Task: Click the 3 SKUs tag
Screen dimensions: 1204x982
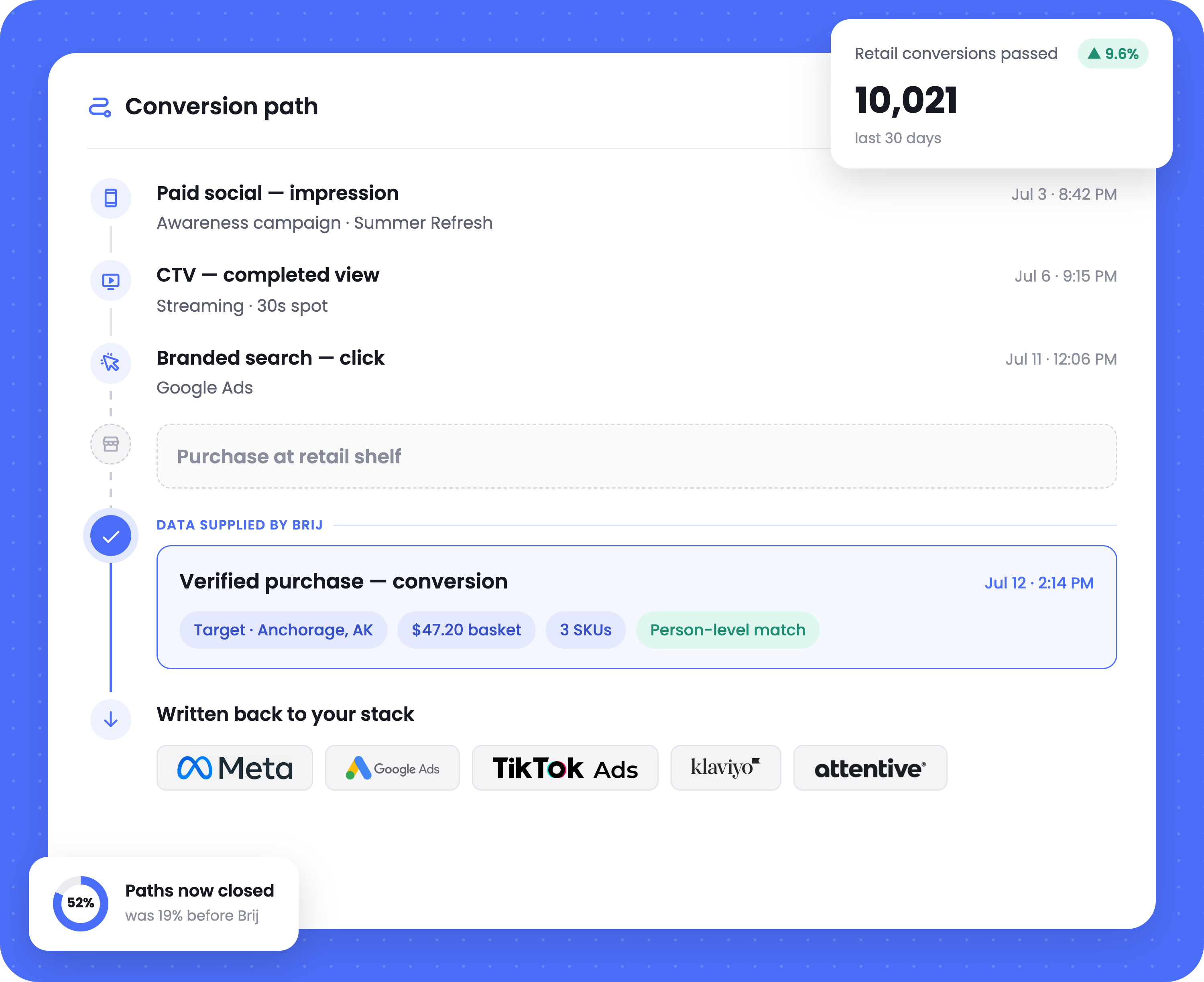Action: tap(586, 630)
